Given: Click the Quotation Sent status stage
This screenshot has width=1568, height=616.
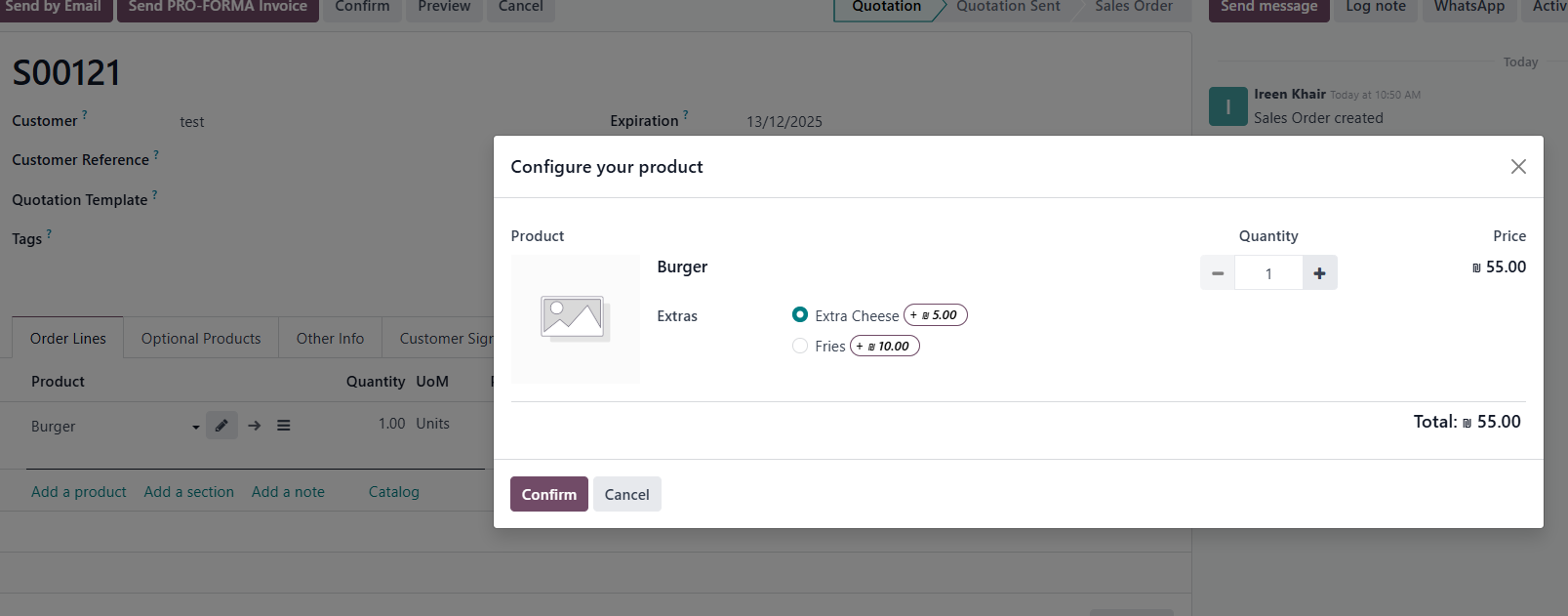Looking at the screenshot, I should point(1008,8).
